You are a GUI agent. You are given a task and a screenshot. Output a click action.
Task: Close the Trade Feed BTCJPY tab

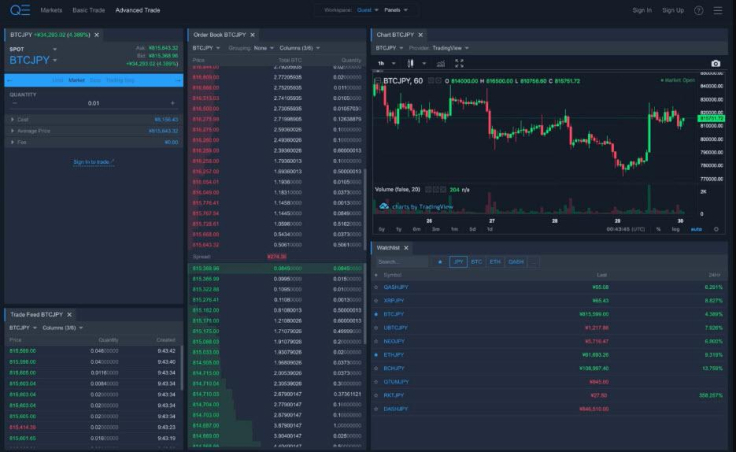point(69,314)
